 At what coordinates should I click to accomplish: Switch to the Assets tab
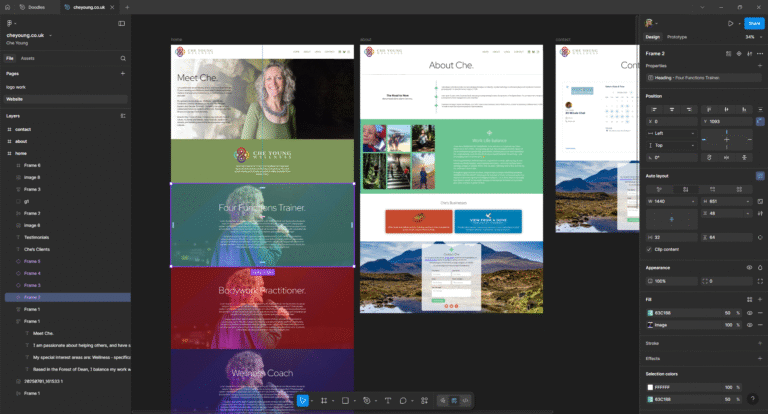coord(27,58)
